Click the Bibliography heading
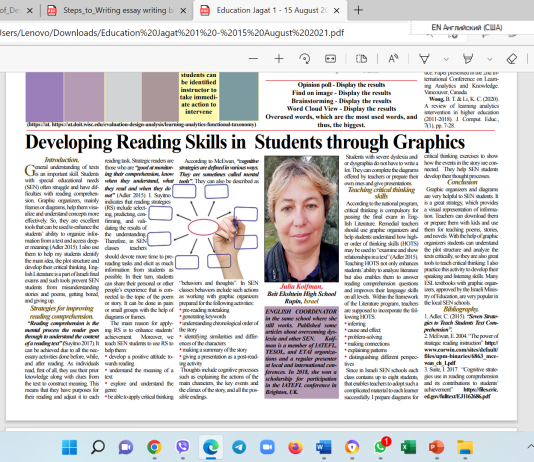The width and height of the screenshot is (534, 462). click(460, 309)
